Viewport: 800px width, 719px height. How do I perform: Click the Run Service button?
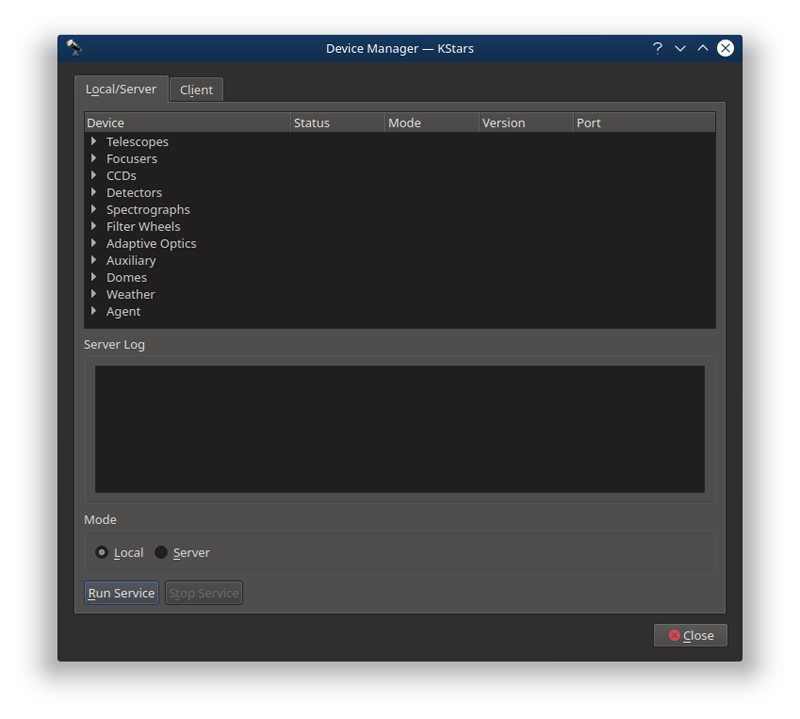[120, 592]
